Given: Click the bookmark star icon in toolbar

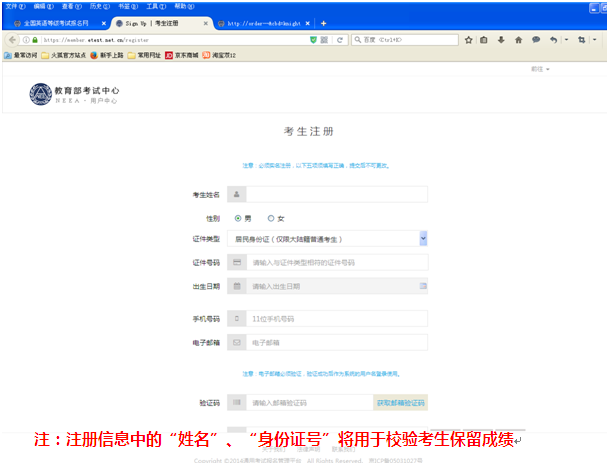Looking at the screenshot, I should coord(469,39).
